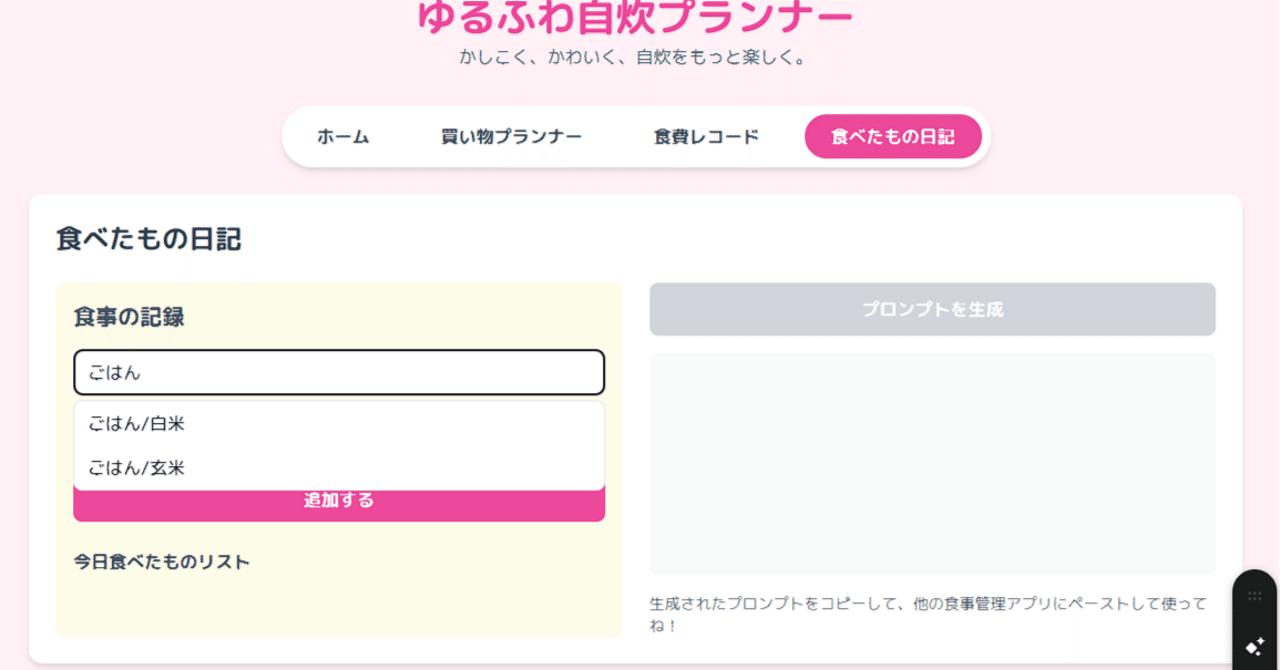Switch to the 食費レコード tab
1280x670 pixels.
tap(706, 137)
